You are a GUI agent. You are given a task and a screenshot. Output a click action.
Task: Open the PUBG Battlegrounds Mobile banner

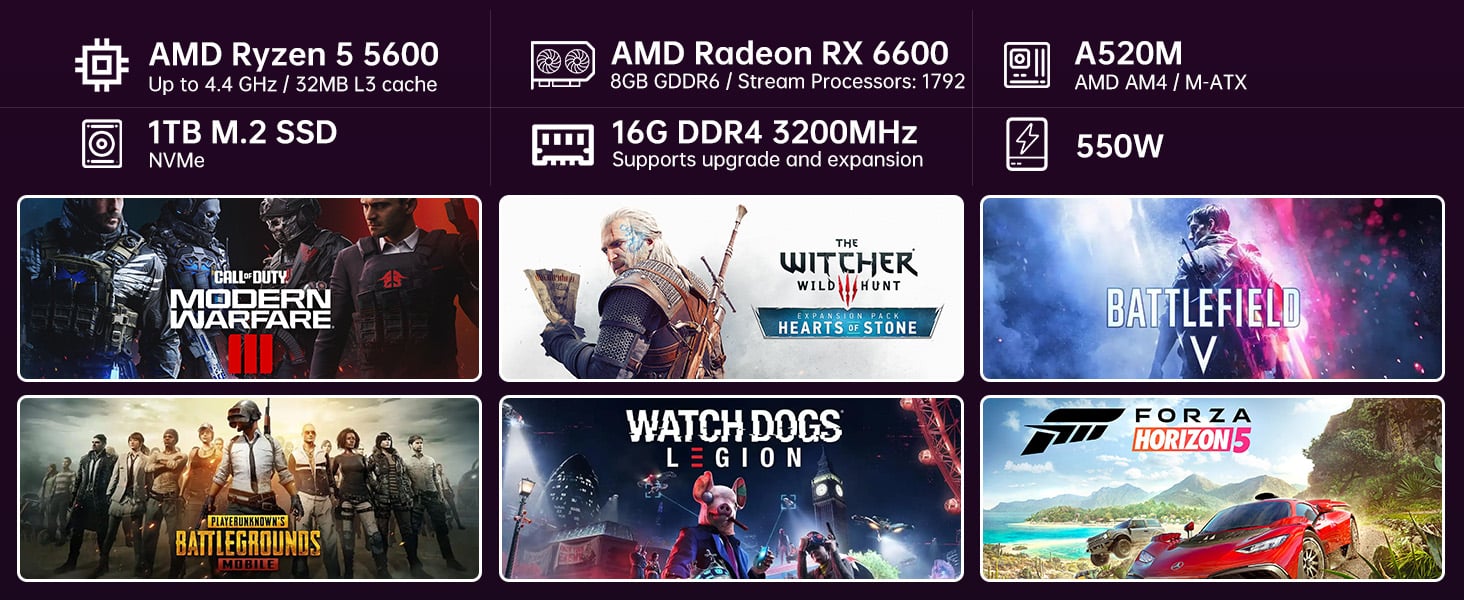click(249, 488)
